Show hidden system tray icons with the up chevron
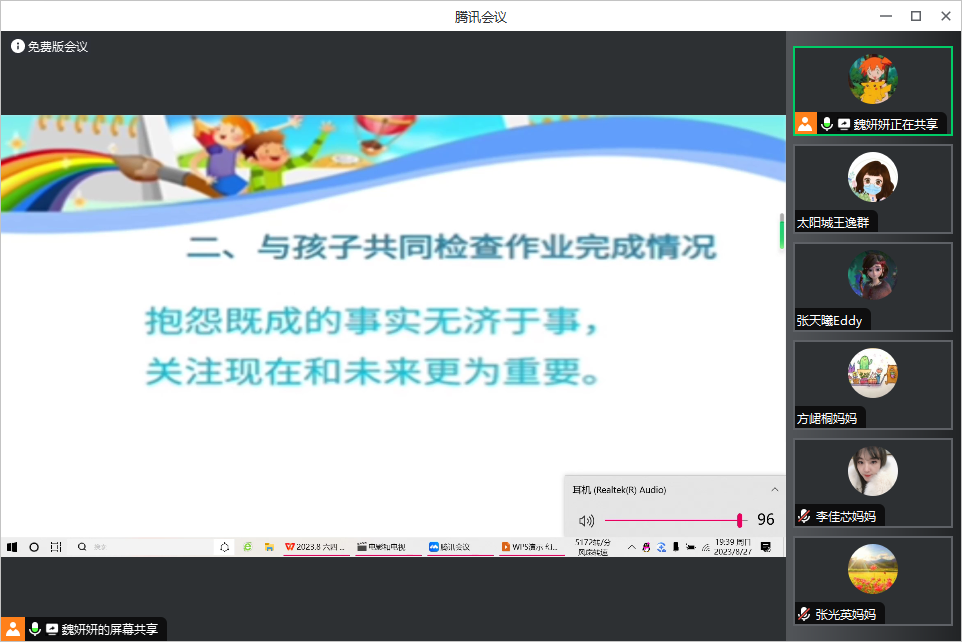962x642 pixels. click(631, 547)
